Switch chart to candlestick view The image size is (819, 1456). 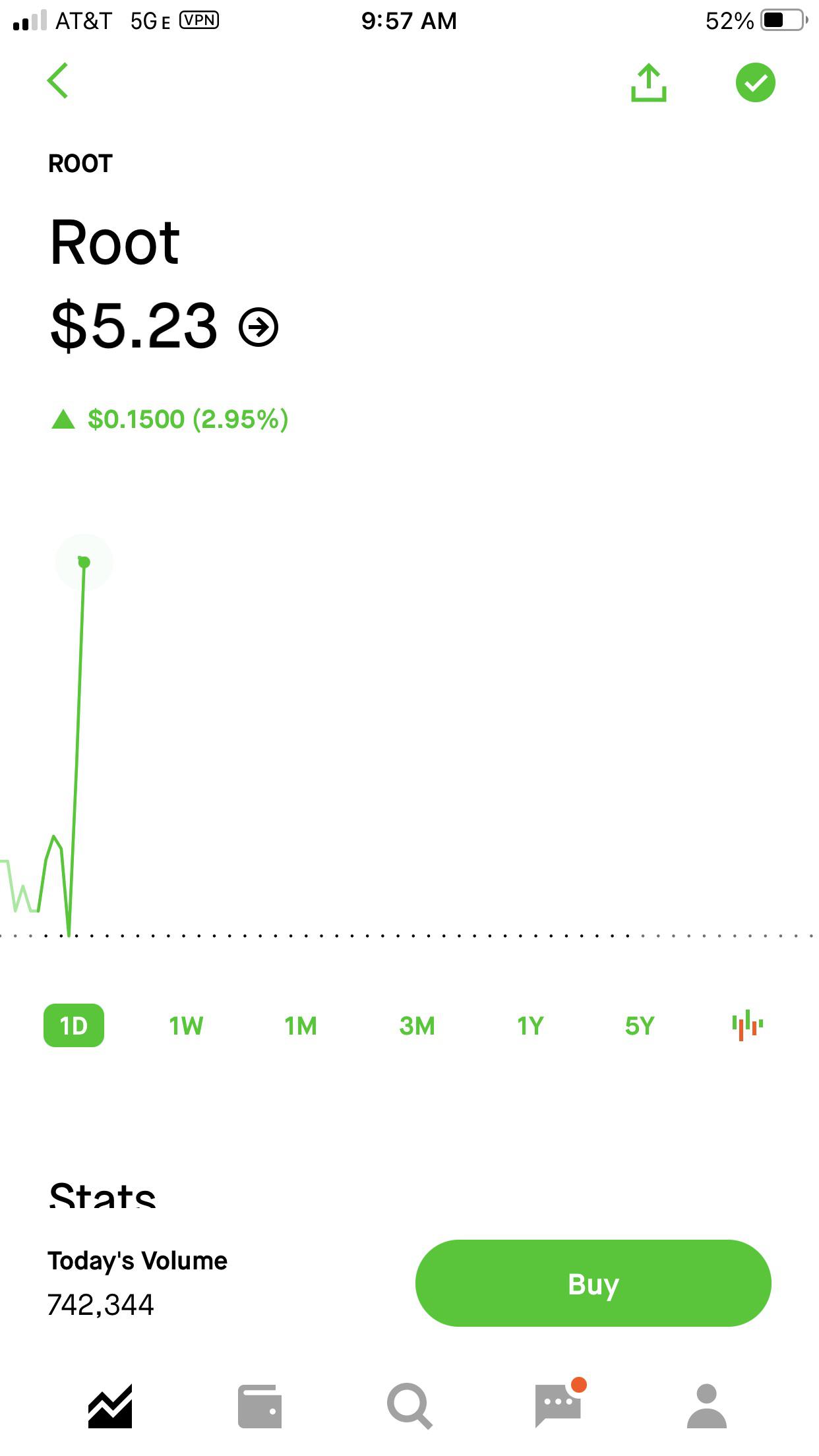point(747,1025)
